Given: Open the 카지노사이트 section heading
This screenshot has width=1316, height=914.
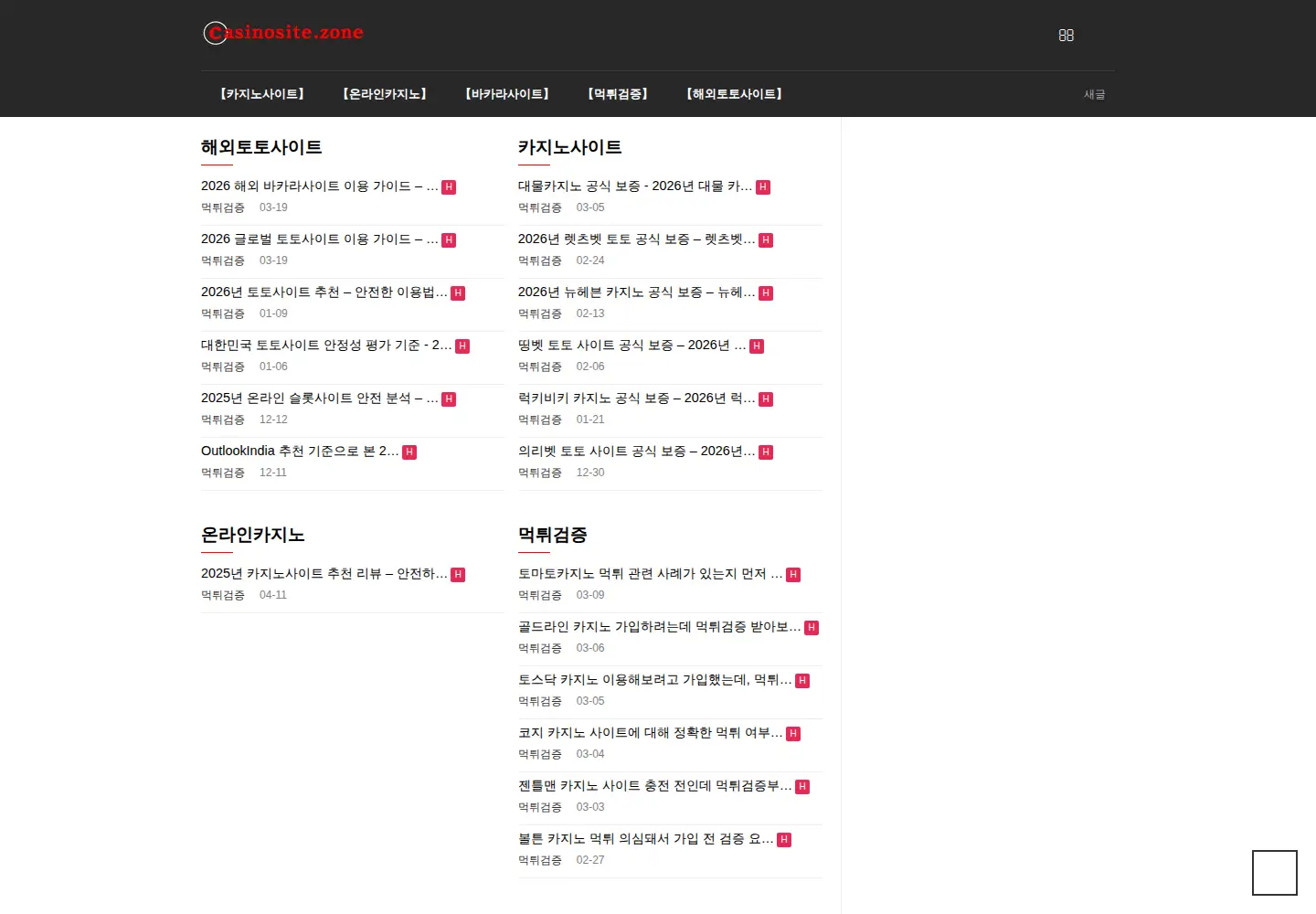Looking at the screenshot, I should [x=569, y=147].
